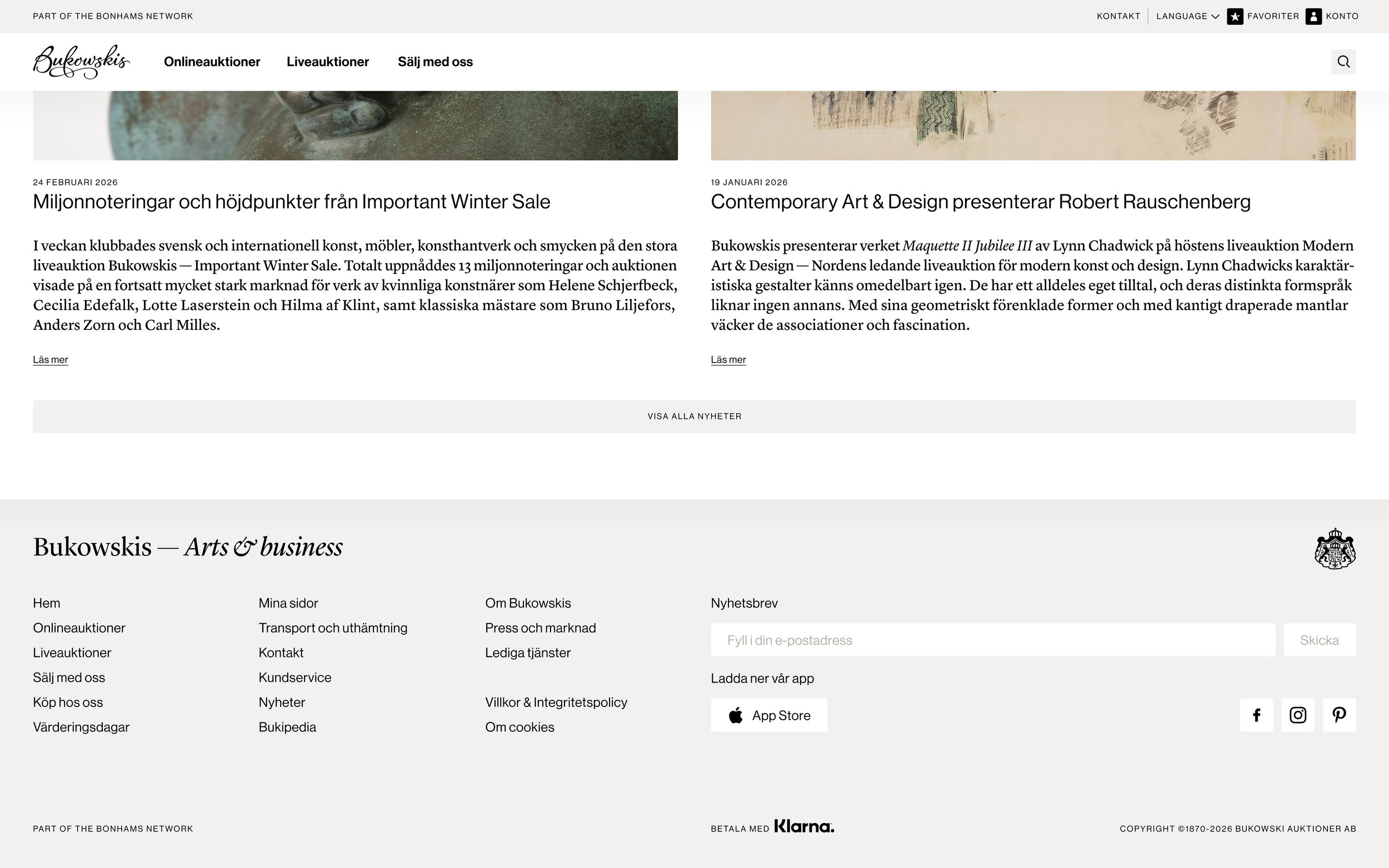Open Lediga tjänster footer link
Screen dimensions: 1389x868
(528, 652)
